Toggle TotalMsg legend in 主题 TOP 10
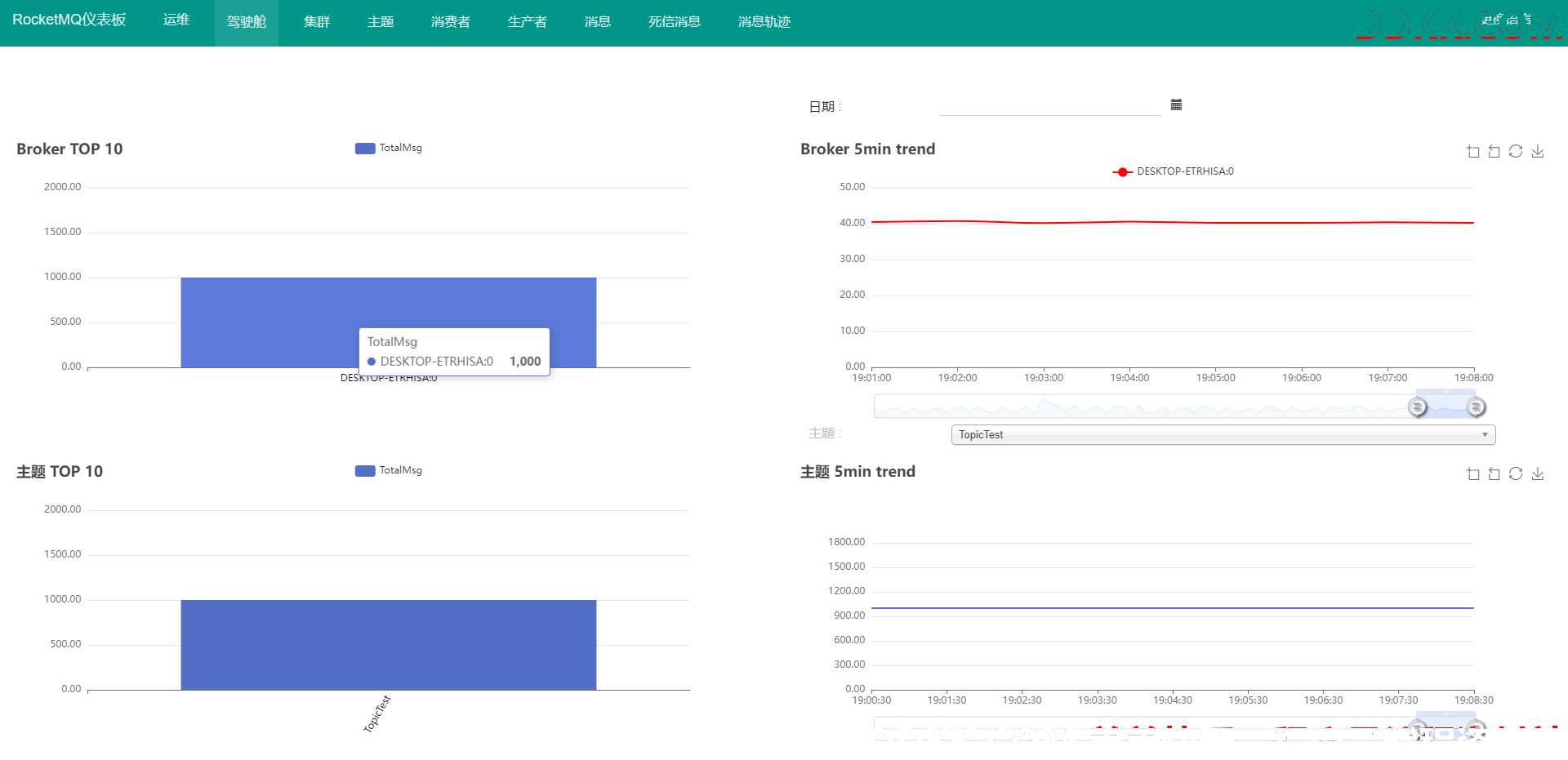1568x760 pixels. coord(389,470)
